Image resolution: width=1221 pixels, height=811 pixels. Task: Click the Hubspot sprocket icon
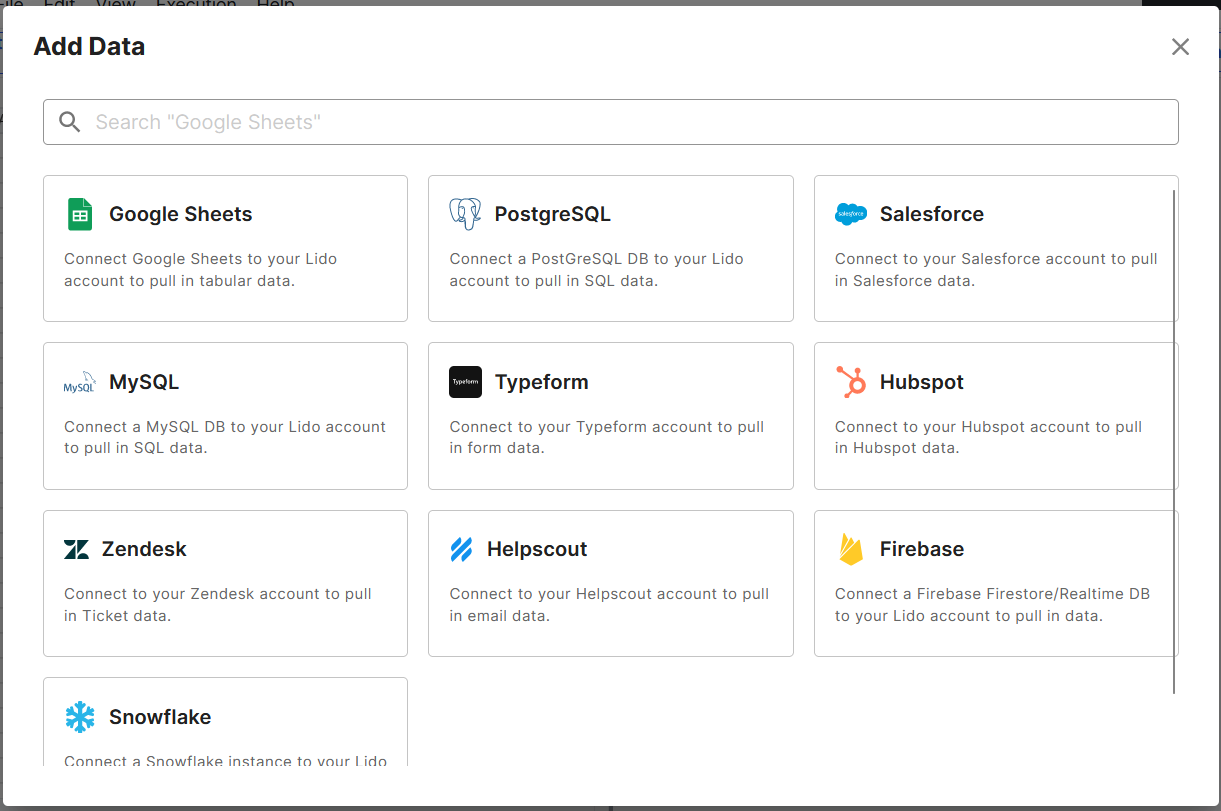tap(850, 381)
